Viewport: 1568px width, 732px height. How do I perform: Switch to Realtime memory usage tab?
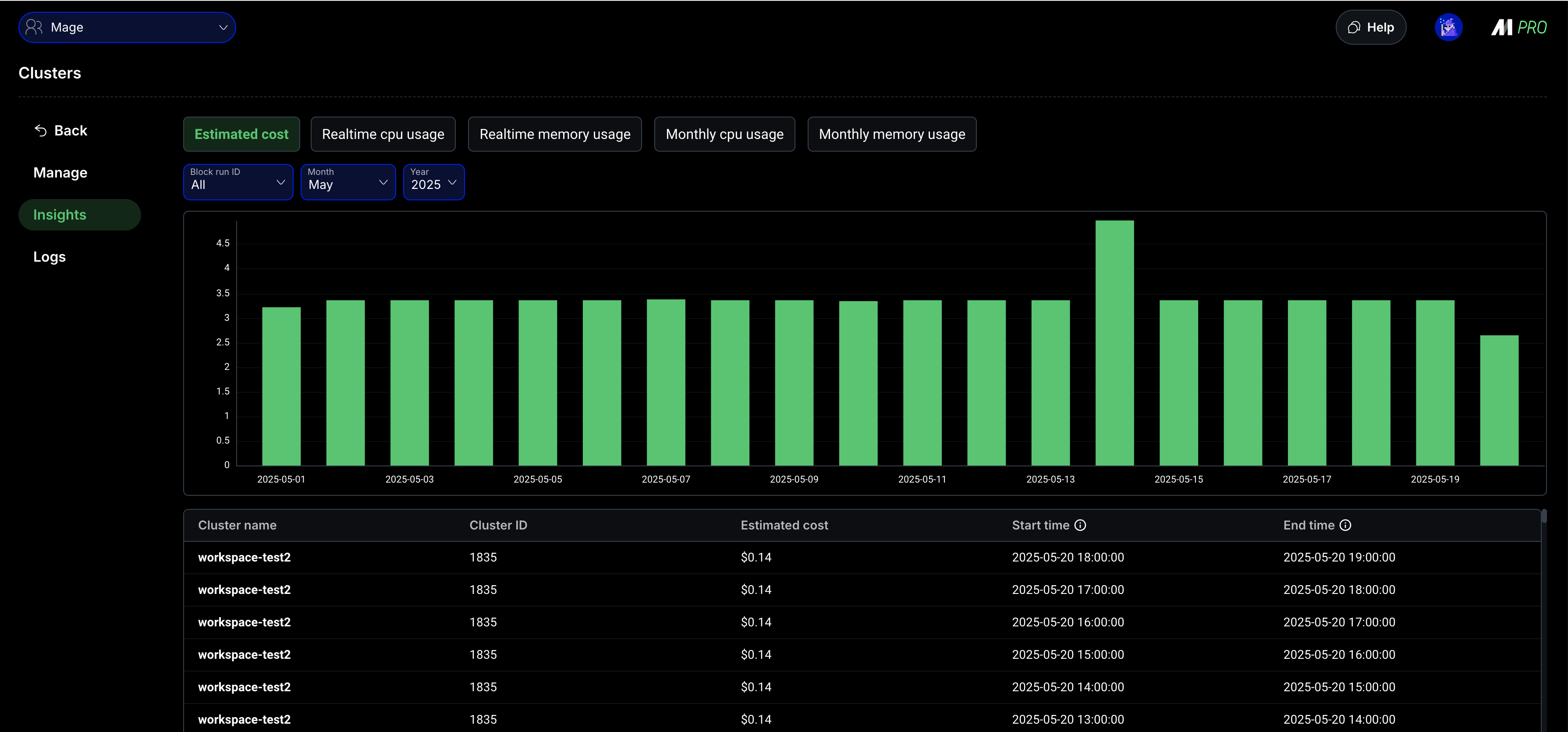[x=554, y=134]
